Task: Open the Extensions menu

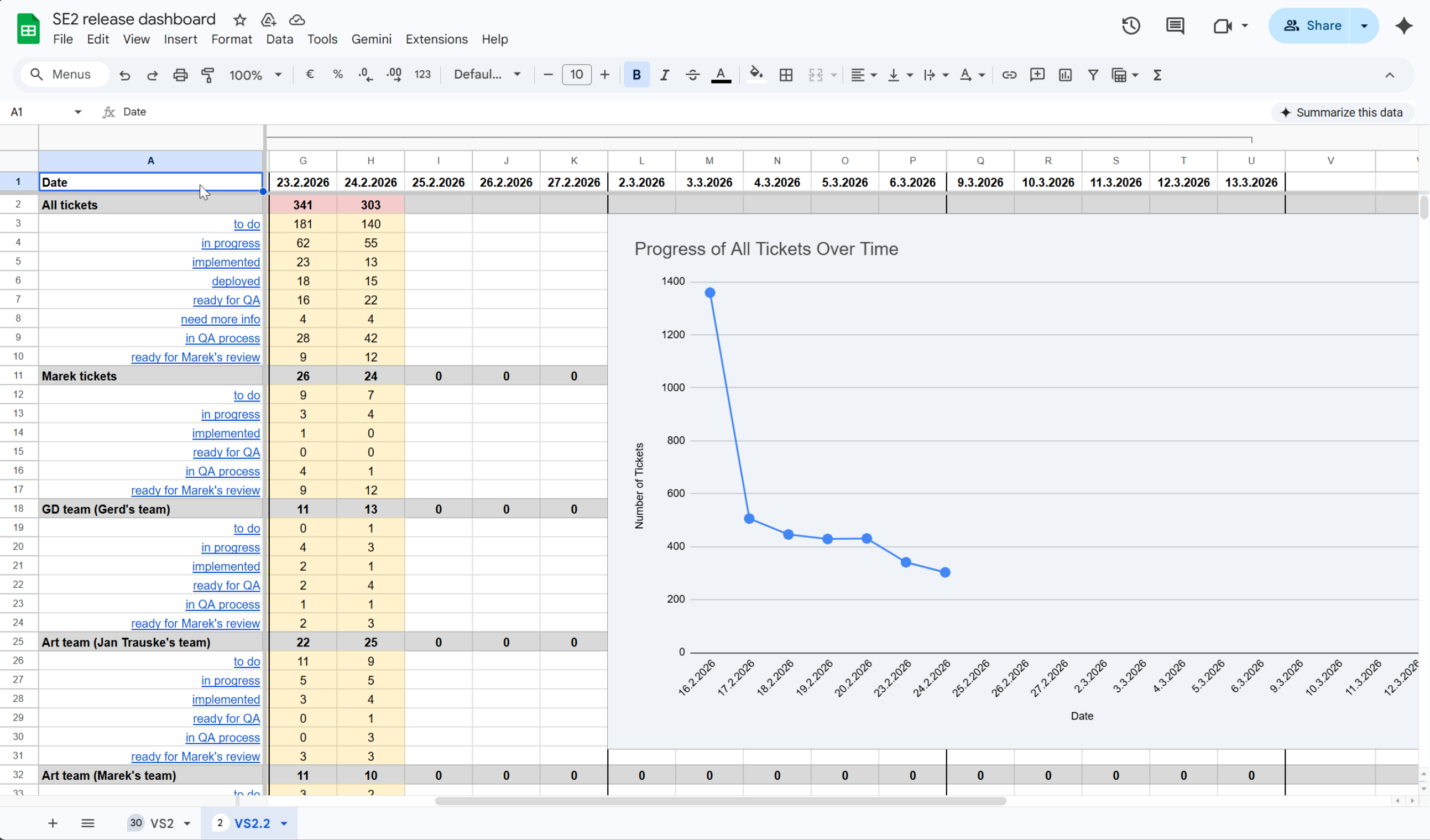Action: pos(436,39)
